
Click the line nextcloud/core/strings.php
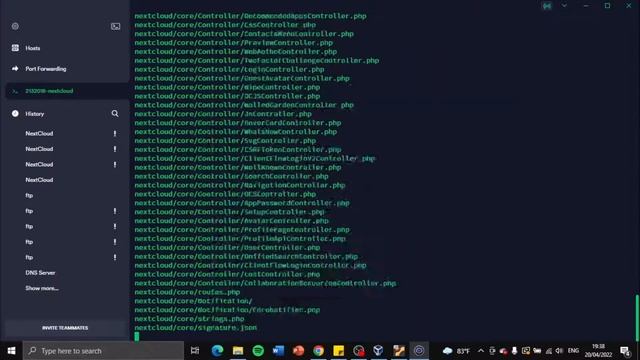click(189, 319)
